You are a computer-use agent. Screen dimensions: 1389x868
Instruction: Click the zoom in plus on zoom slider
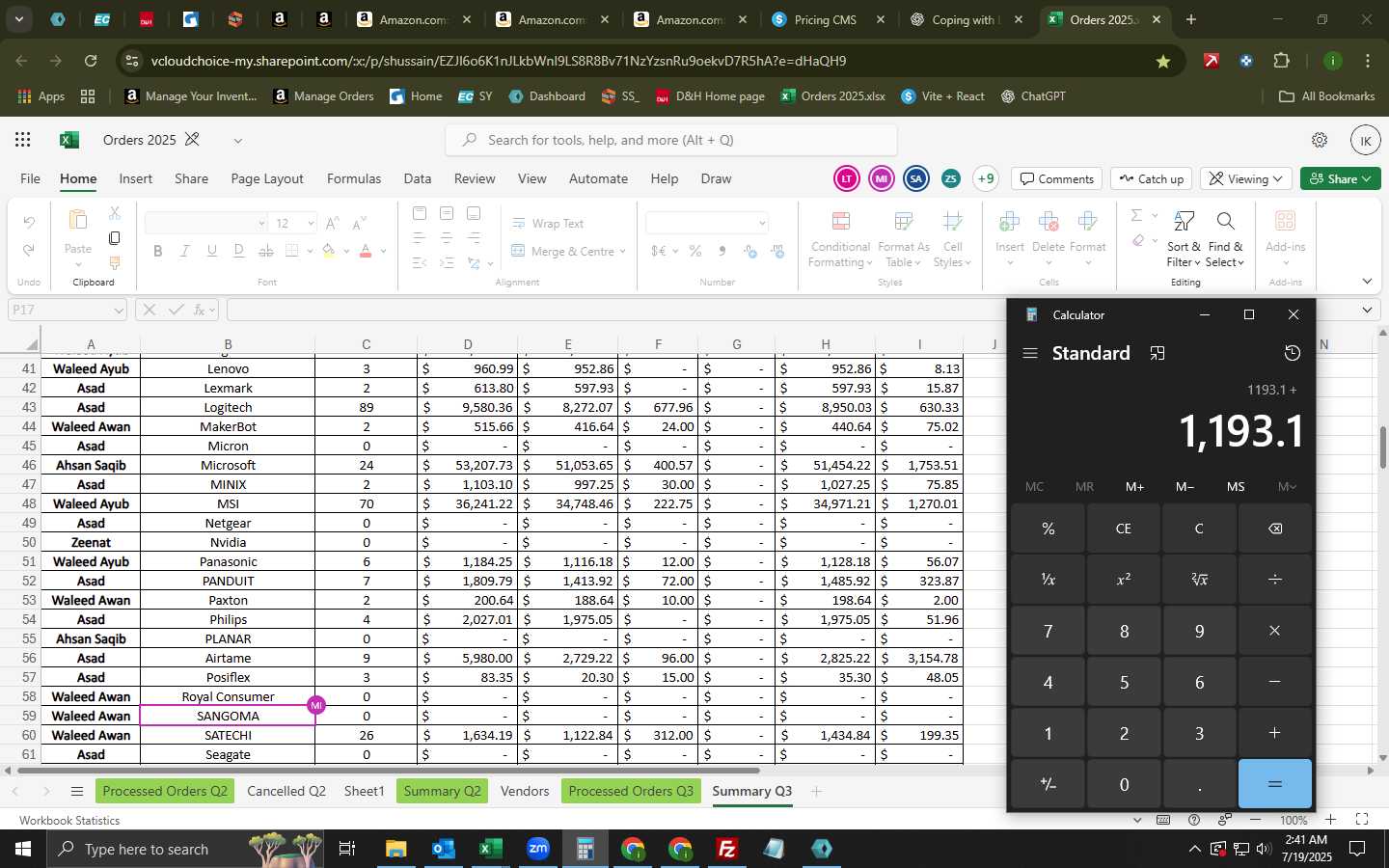(1330, 820)
